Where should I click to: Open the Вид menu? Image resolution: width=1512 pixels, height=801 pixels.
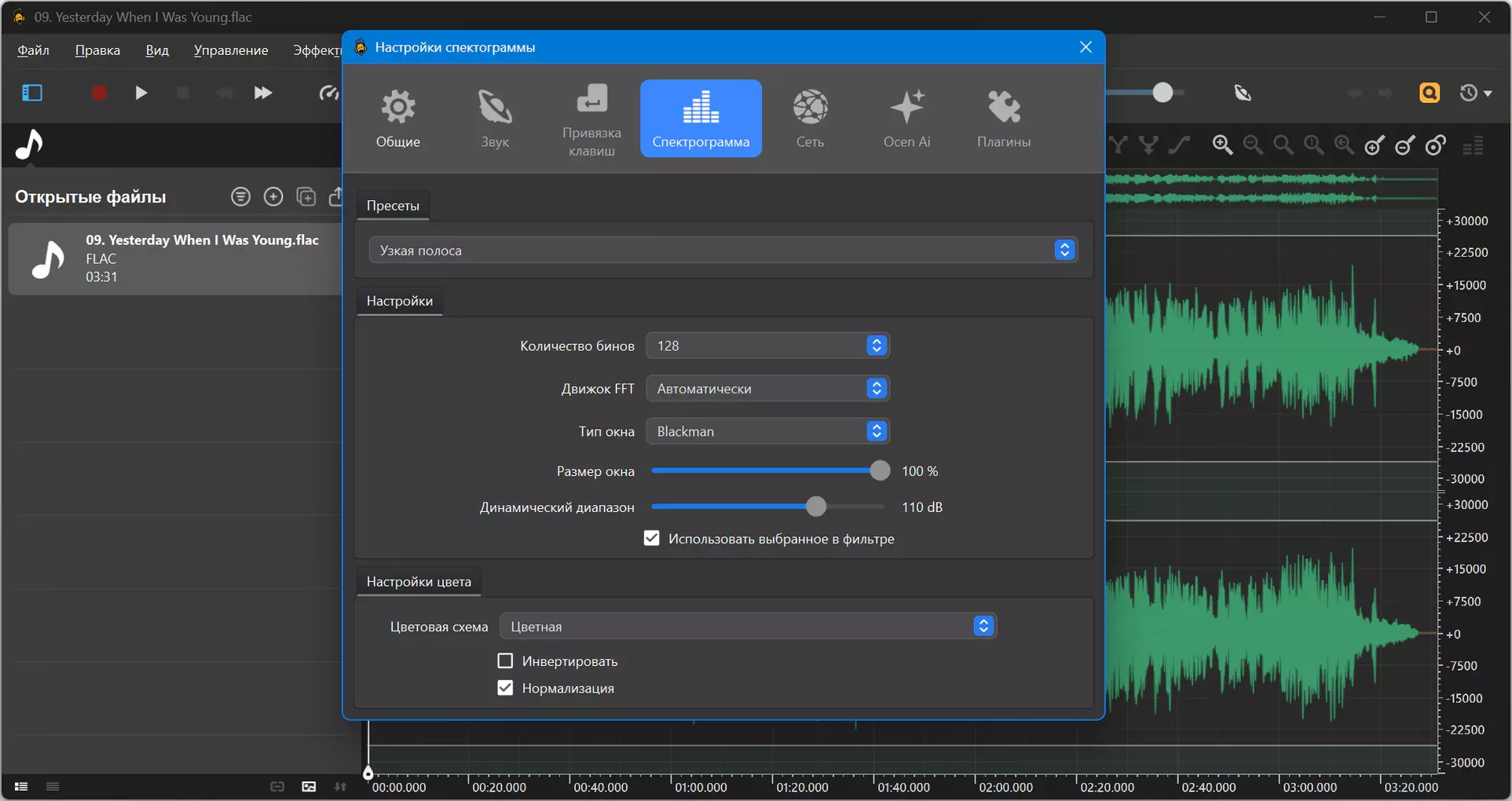point(157,50)
